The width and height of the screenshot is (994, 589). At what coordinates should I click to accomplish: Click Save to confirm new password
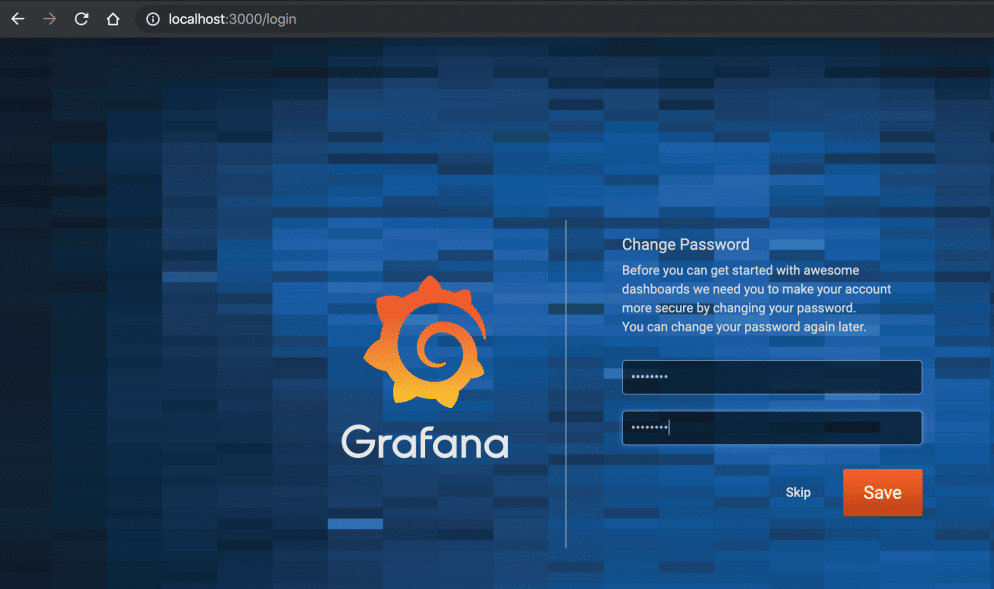point(881,492)
